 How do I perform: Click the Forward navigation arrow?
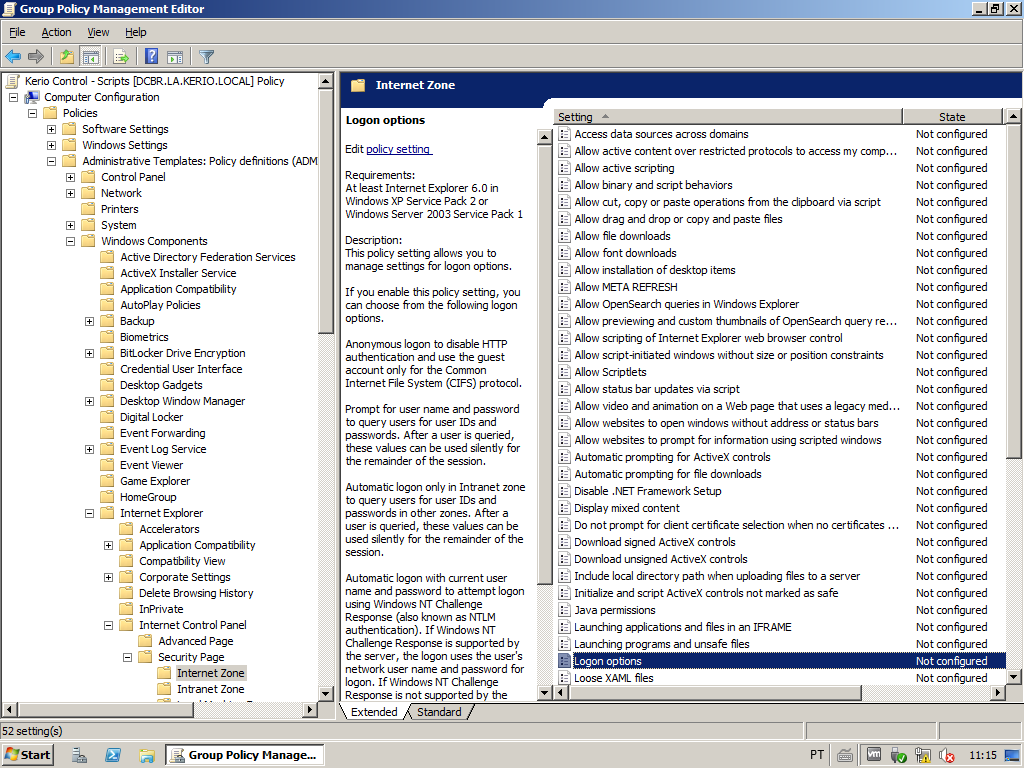click(35, 56)
